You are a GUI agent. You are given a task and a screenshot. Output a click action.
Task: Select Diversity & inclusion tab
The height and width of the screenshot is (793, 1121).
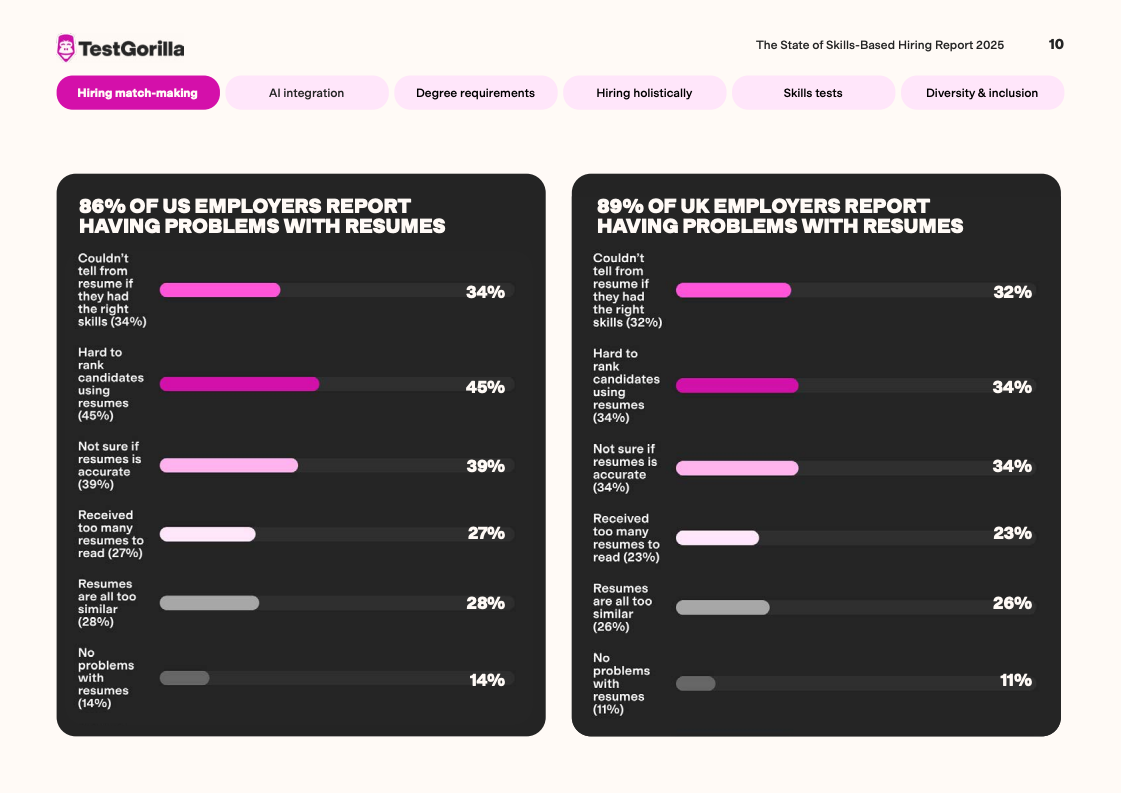[x=981, y=93]
